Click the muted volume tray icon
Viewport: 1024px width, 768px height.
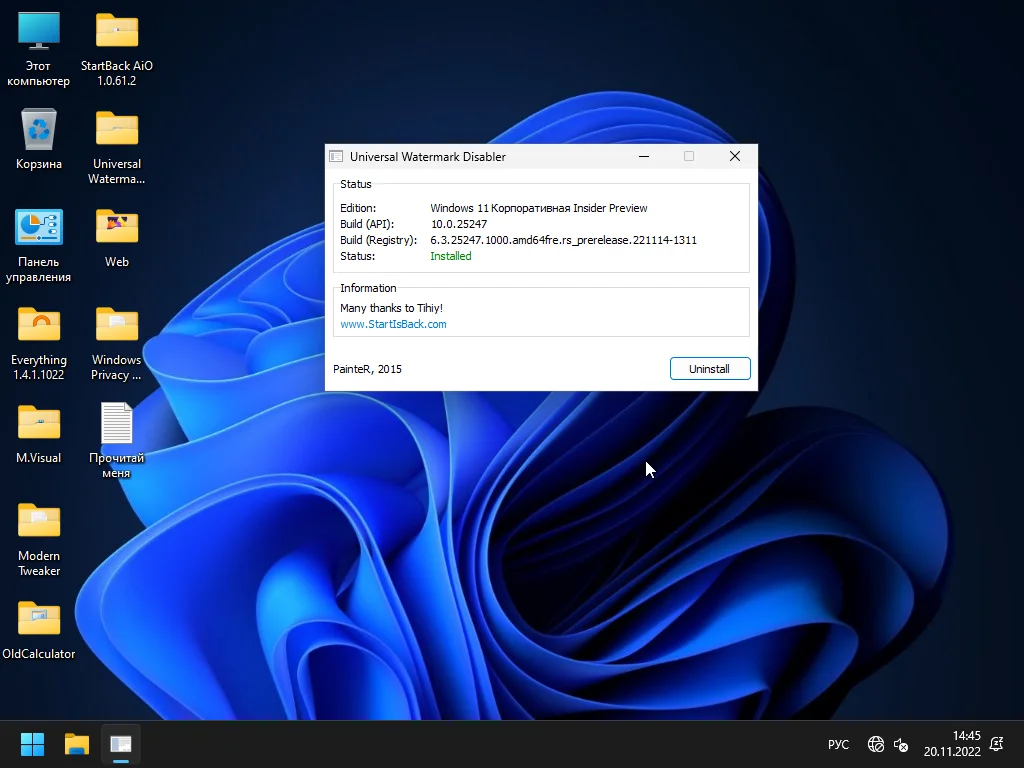pos(901,745)
